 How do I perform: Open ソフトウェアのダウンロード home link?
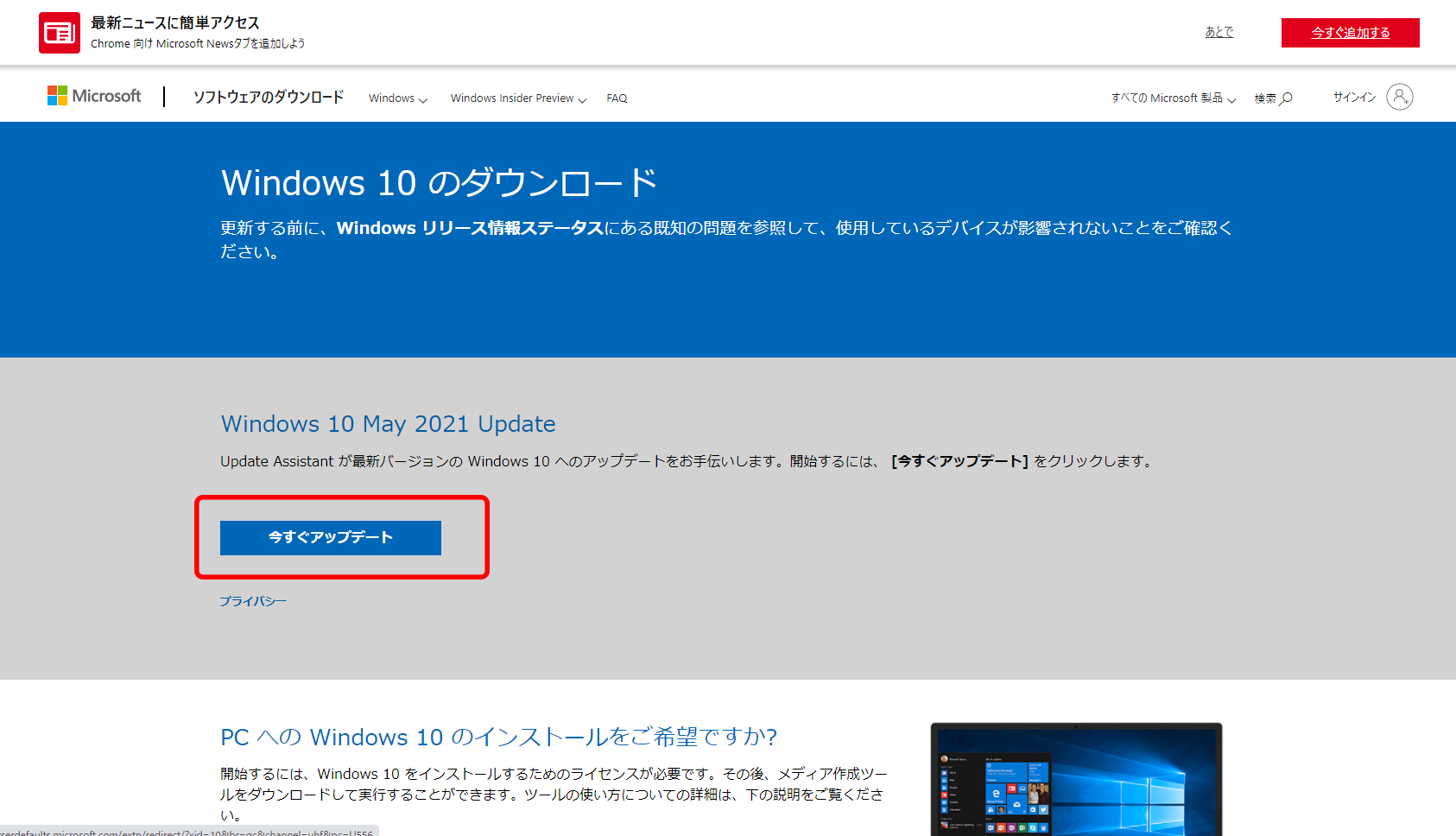click(x=269, y=97)
